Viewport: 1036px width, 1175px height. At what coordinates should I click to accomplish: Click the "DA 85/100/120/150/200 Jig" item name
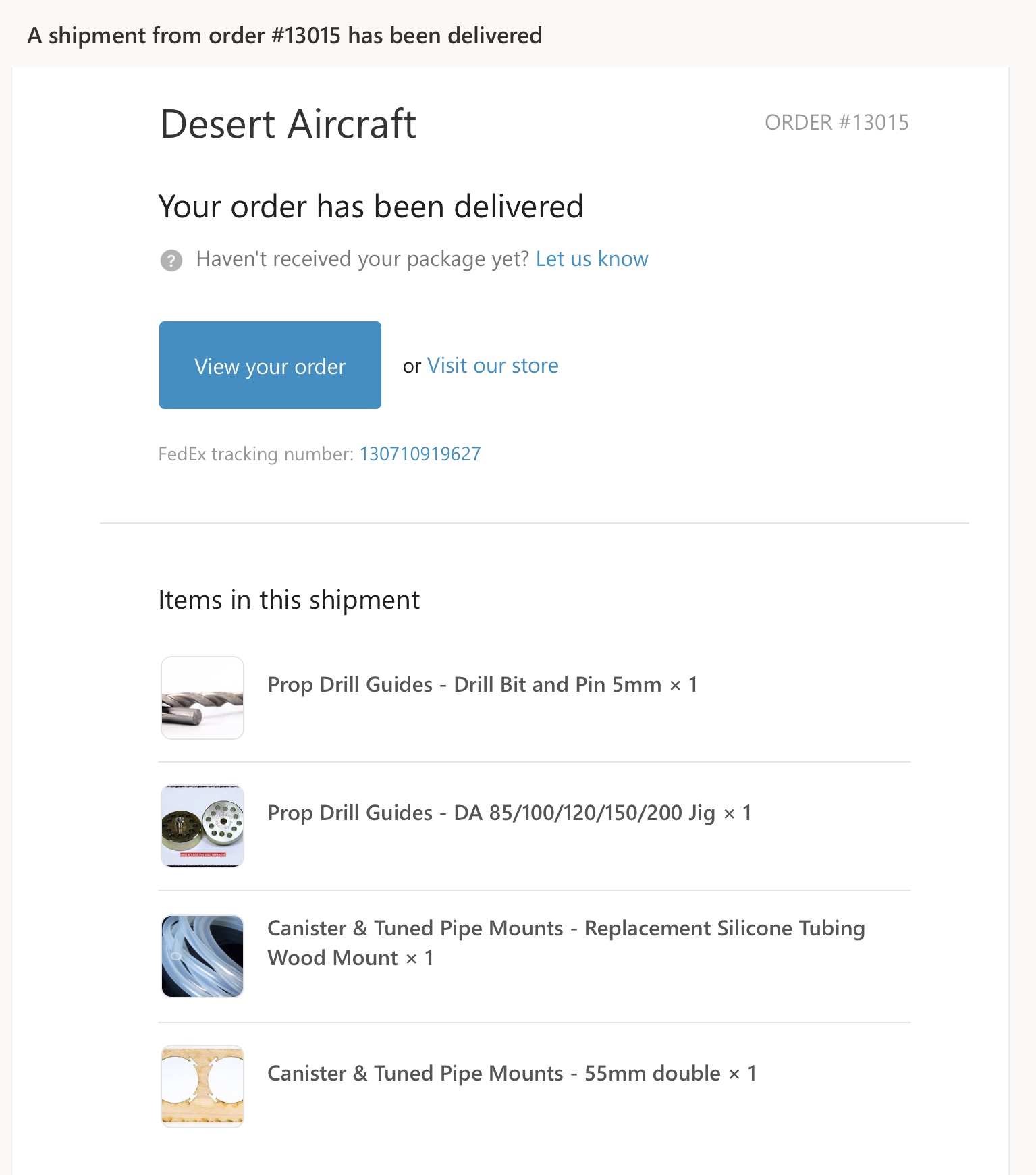click(x=584, y=813)
